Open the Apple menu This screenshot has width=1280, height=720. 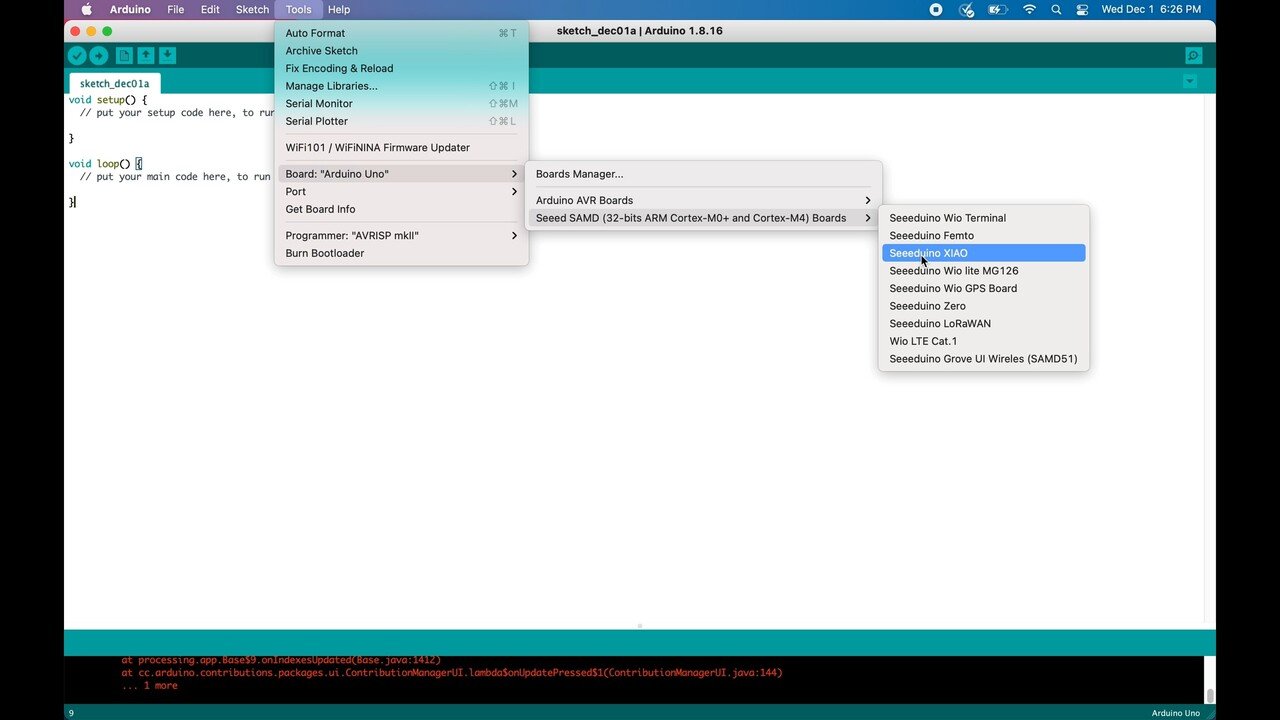coord(86,9)
